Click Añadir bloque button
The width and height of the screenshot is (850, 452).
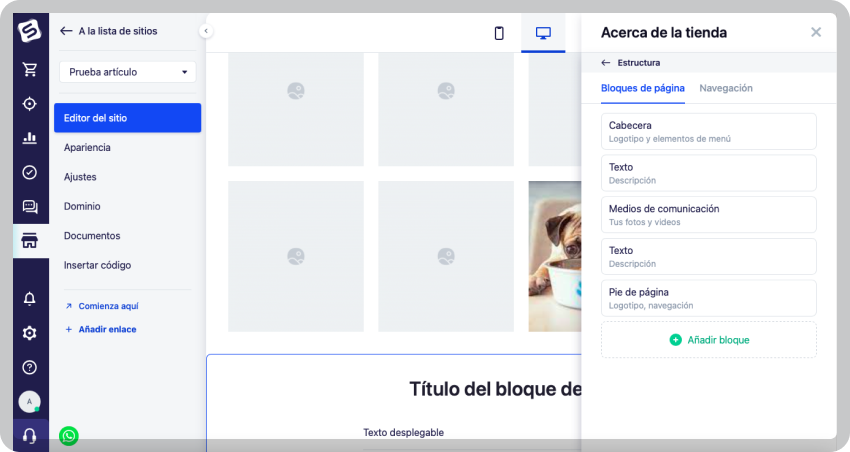pyautogui.click(x=709, y=340)
